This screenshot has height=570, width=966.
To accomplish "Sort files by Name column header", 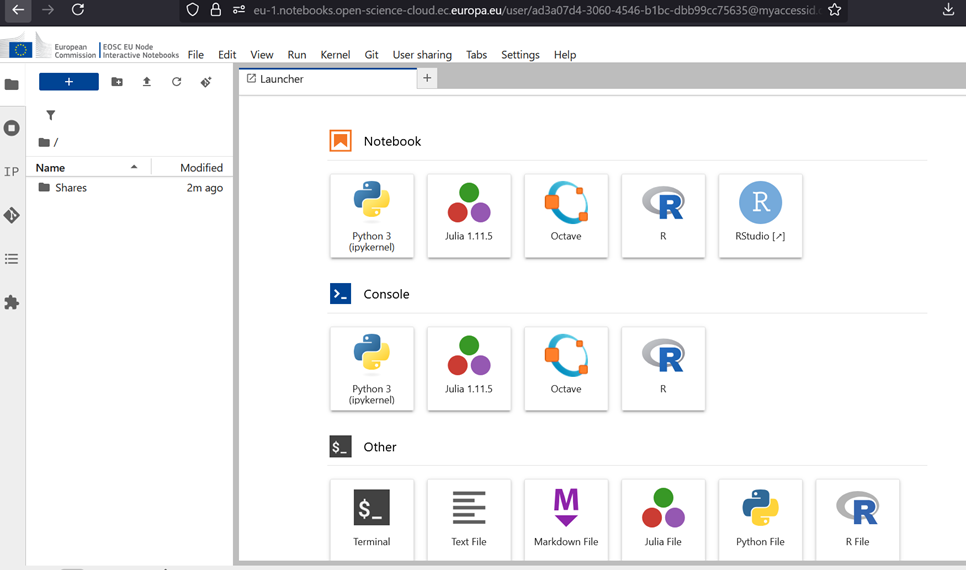I will pos(87,168).
